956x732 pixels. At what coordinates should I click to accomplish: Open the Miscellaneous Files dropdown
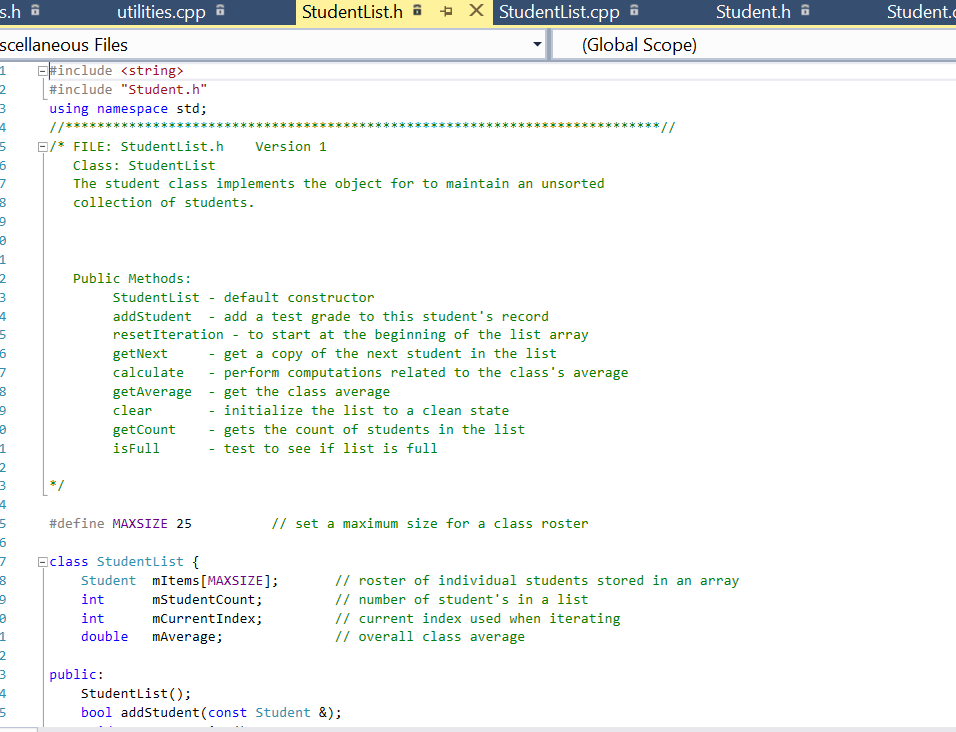pyautogui.click(x=537, y=44)
